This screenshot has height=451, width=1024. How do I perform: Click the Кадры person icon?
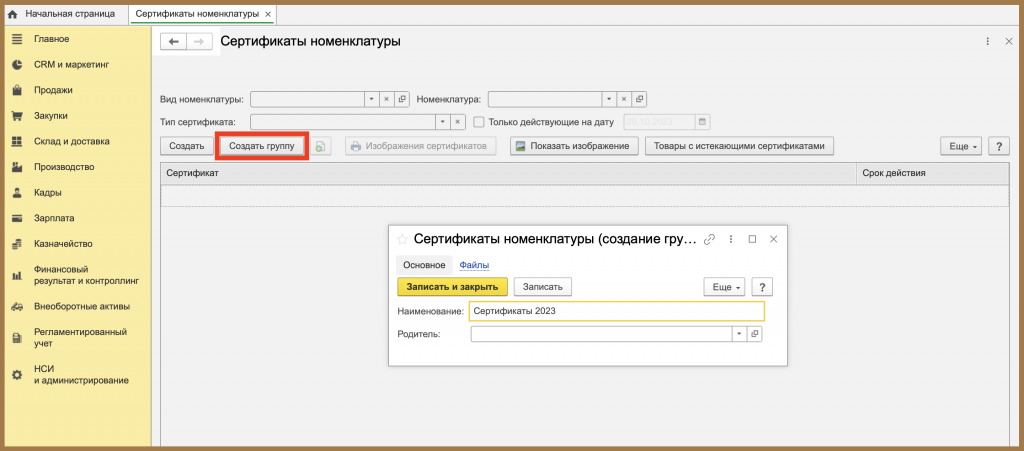(x=18, y=193)
